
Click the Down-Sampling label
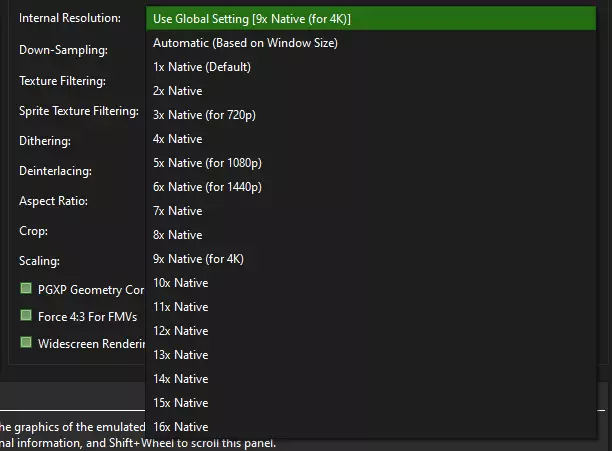[63, 50]
